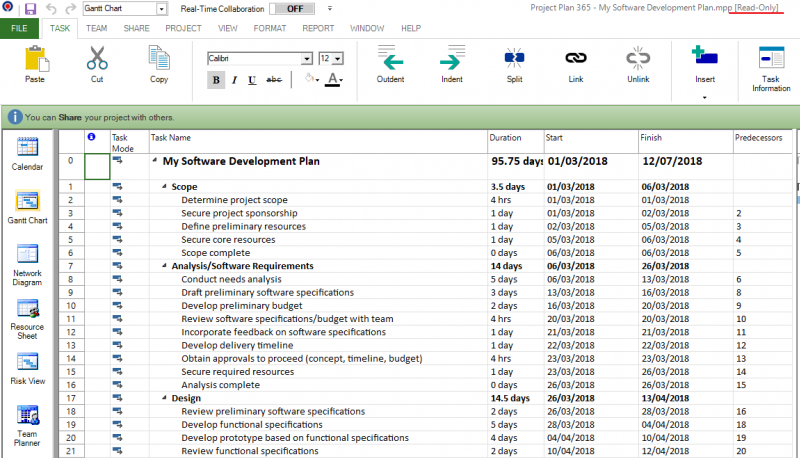Click the Save icon in quick access toolbar
Image resolution: width=800 pixels, height=458 pixels.
30,9
